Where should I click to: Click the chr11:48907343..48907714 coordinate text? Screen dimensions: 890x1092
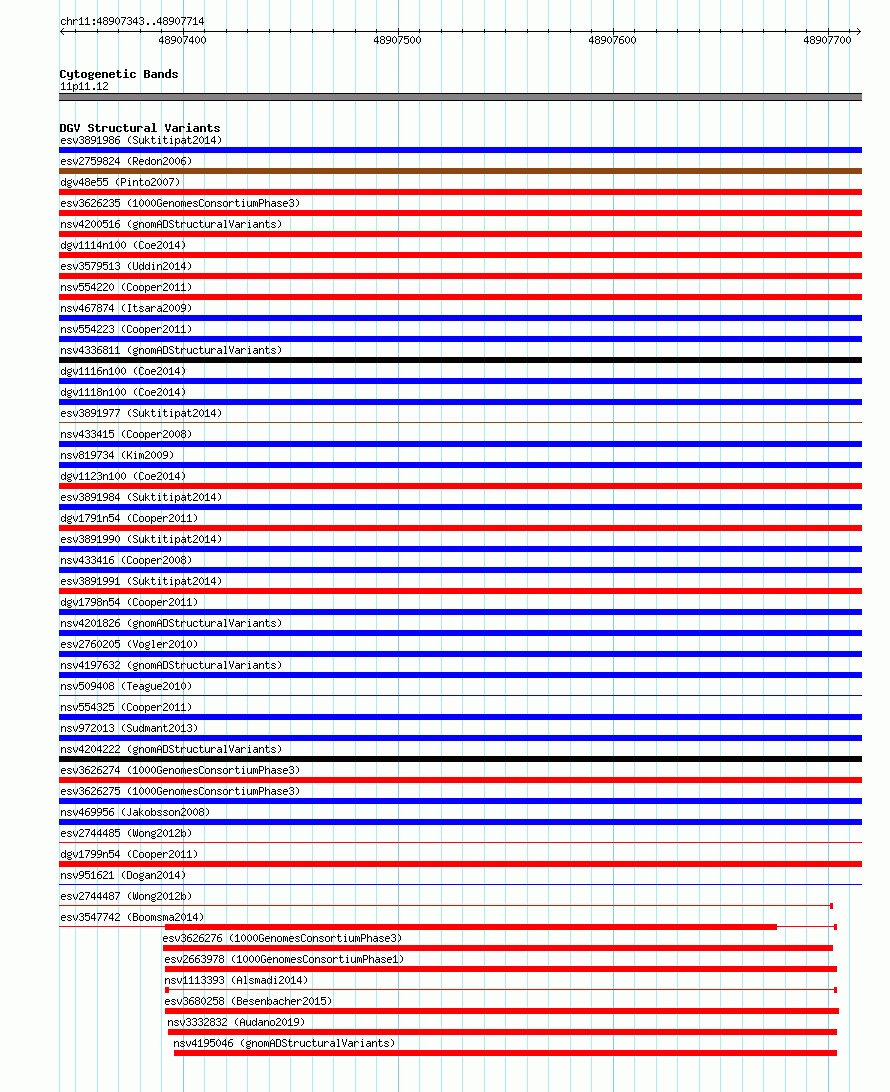[x=132, y=22]
